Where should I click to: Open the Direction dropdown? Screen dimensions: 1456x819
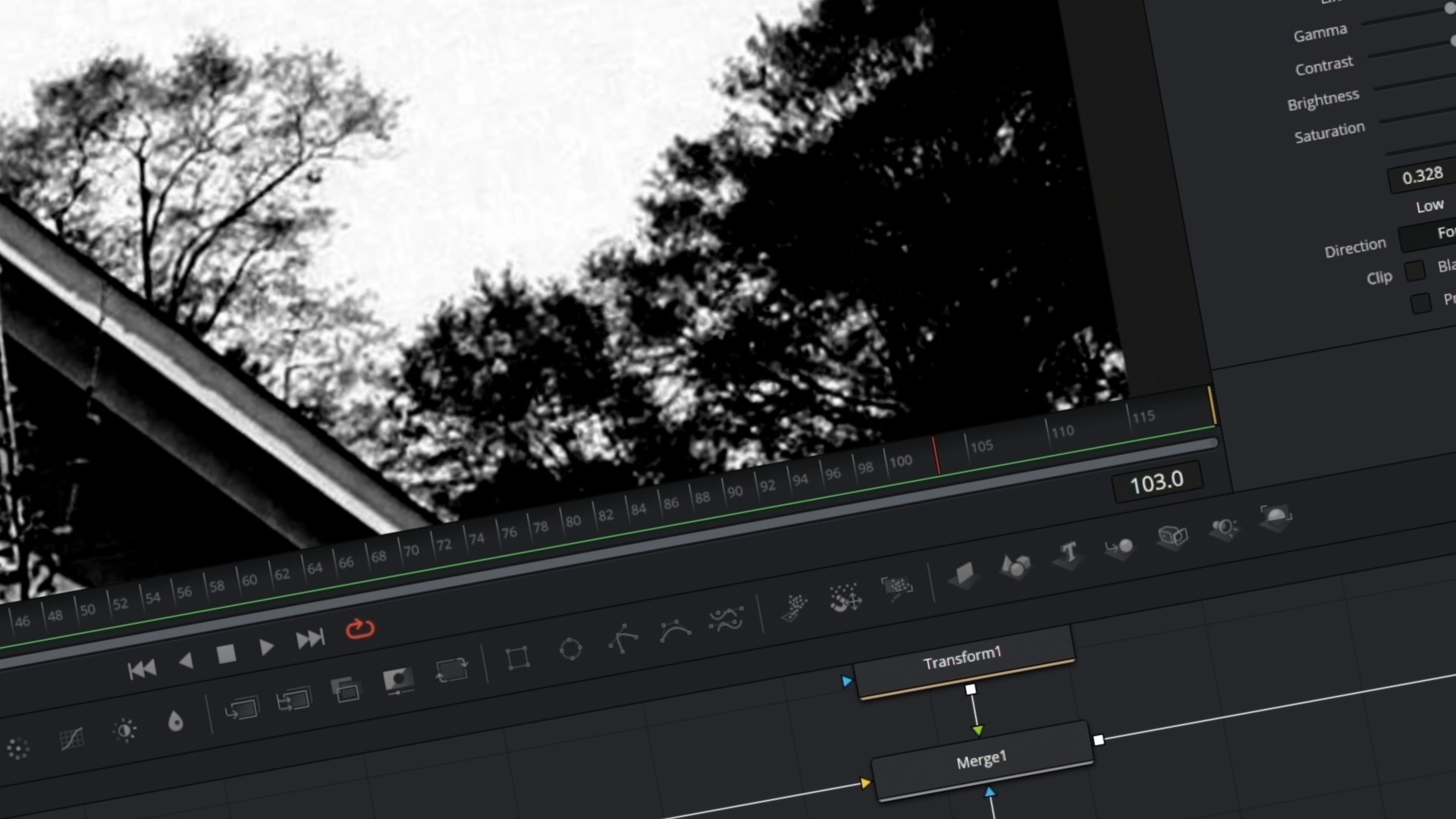point(1429,236)
